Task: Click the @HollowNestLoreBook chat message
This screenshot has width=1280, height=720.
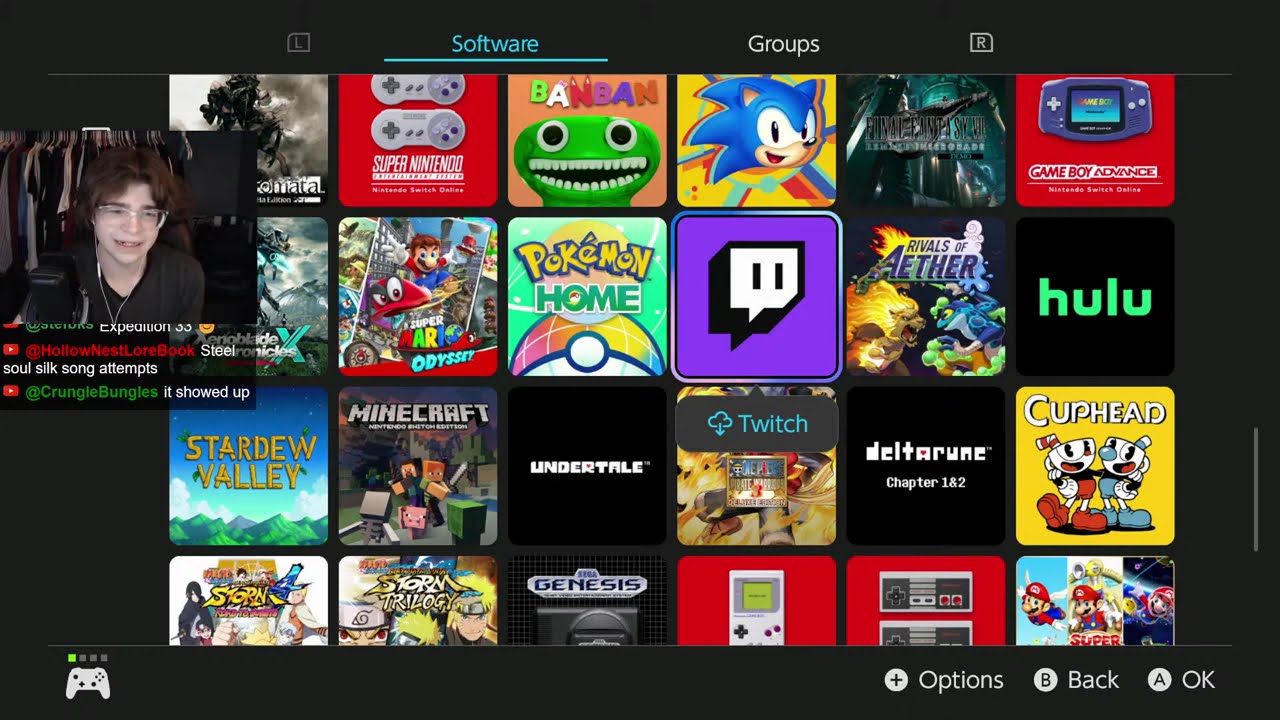Action: pyautogui.click(x=119, y=359)
